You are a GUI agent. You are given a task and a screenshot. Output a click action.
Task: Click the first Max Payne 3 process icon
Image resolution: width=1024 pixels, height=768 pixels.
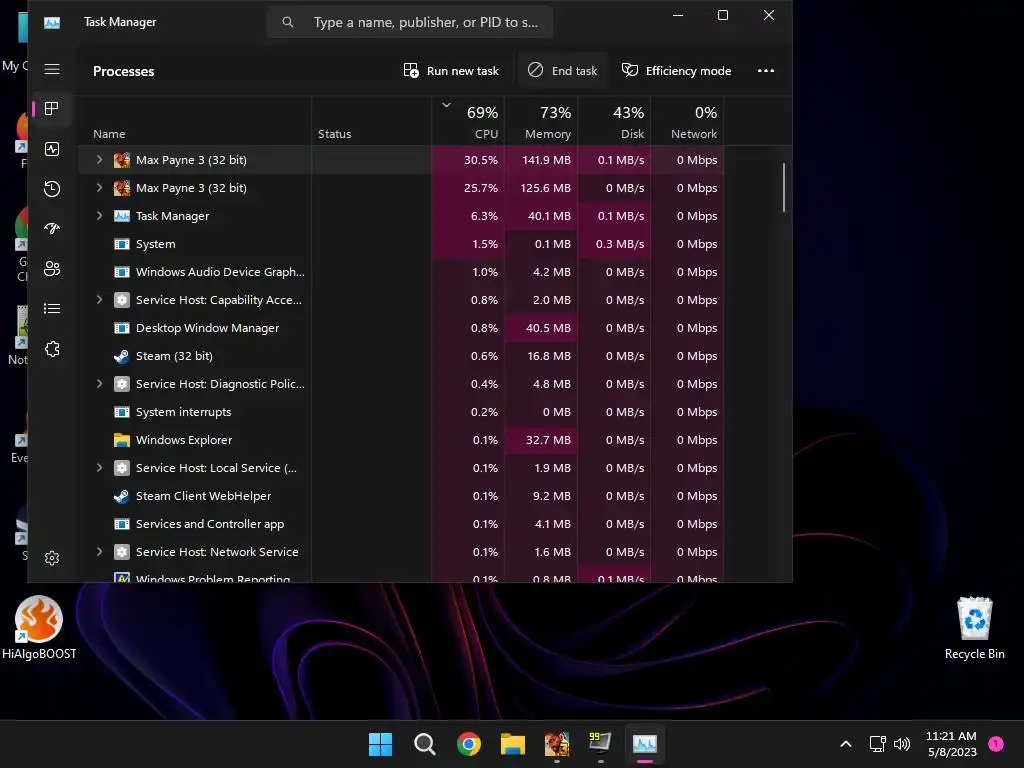(x=121, y=160)
